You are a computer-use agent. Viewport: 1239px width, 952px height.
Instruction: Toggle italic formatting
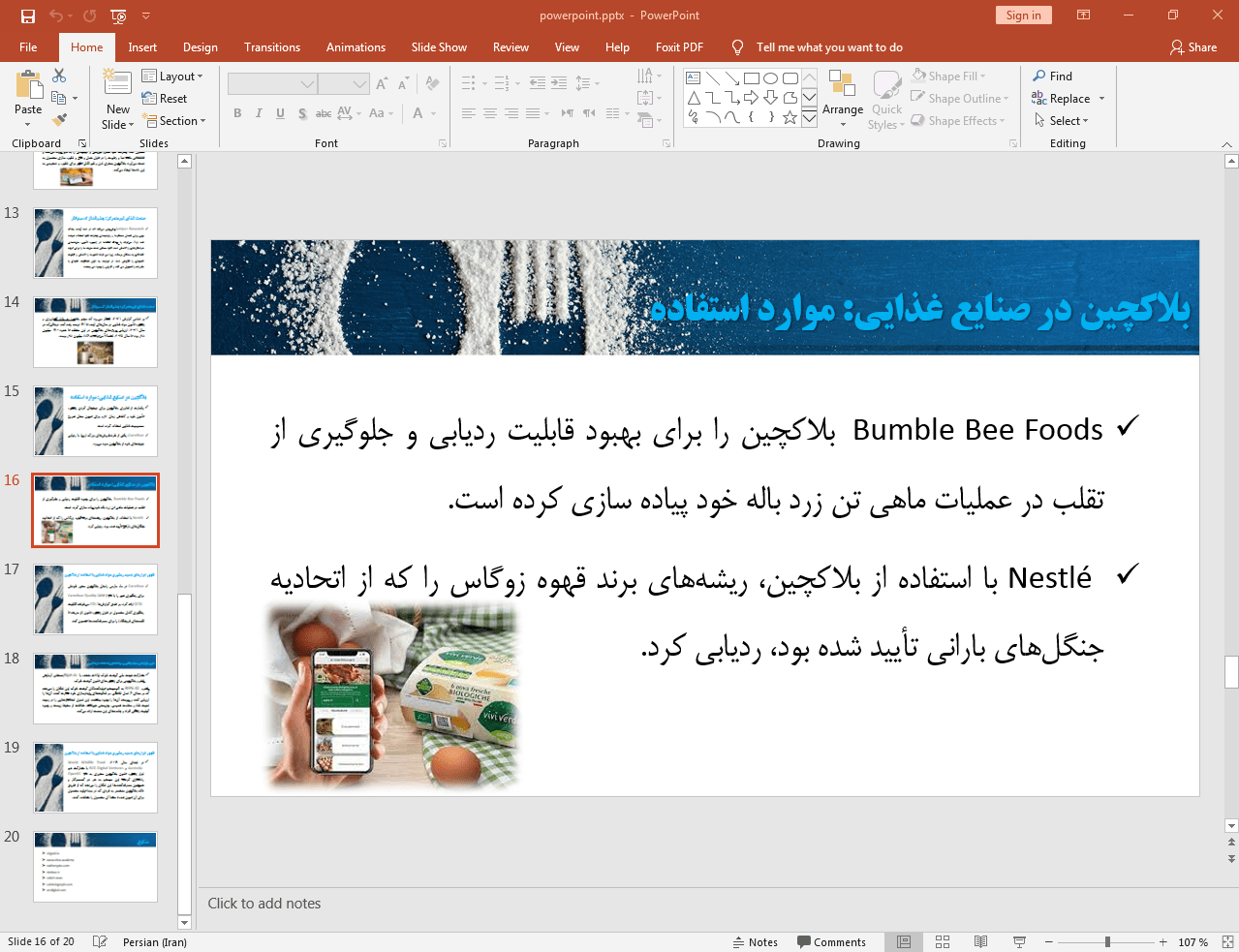click(259, 113)
